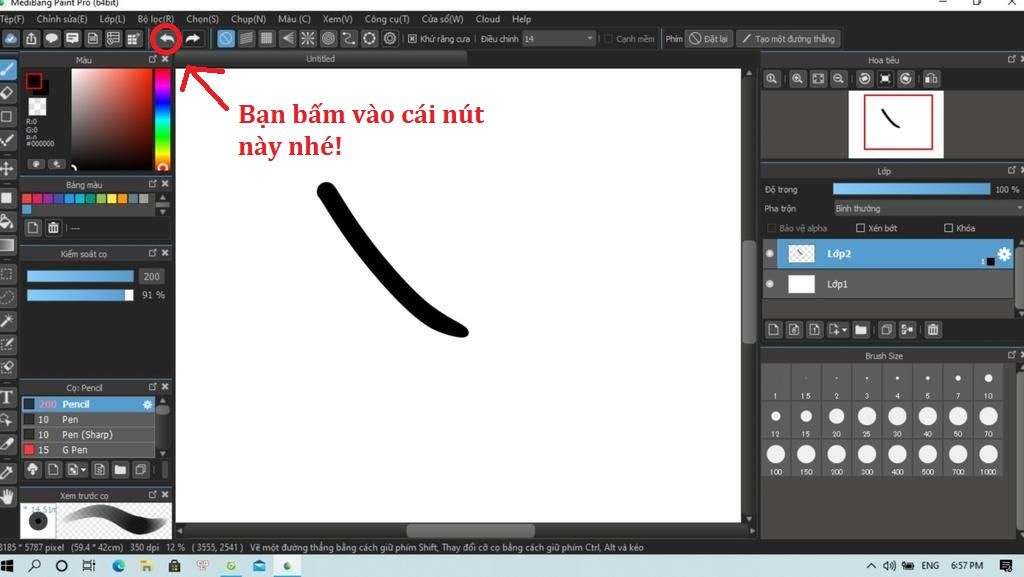Show hidden system tray icons chevron

click(871, 566)
